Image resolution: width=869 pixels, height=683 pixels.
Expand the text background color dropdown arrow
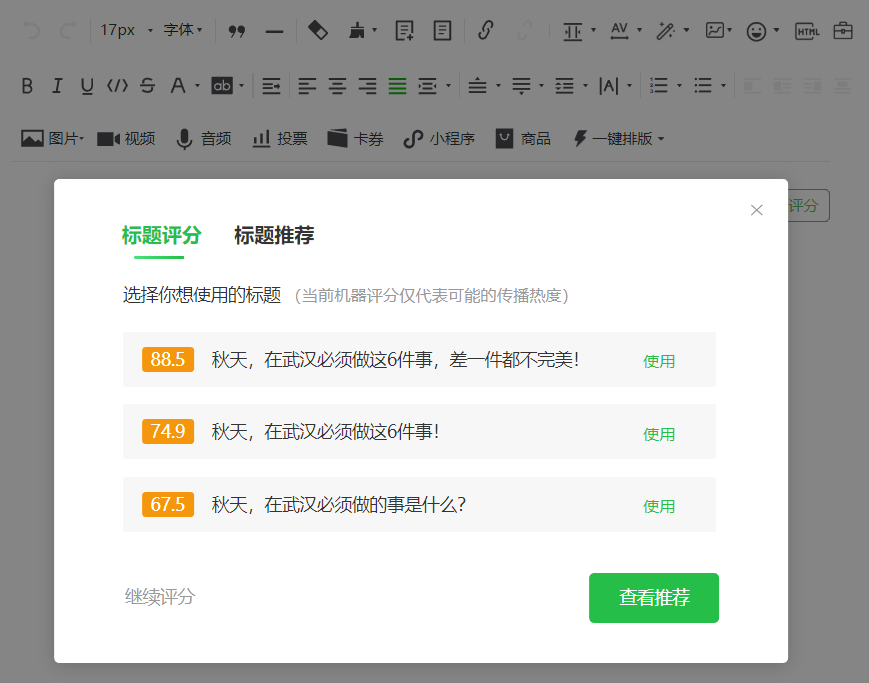pyautogui.click(x=242, y=86)
